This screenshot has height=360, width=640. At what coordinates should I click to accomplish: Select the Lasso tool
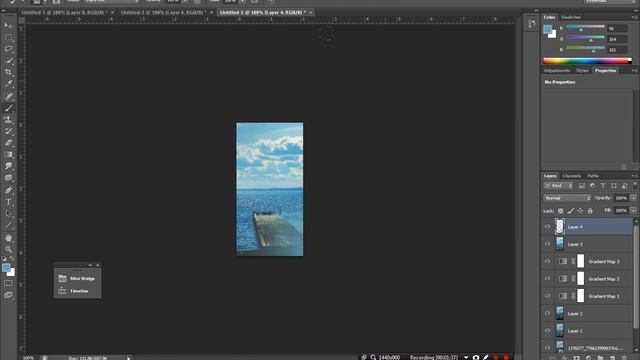pyautogui.click(x=8, y=49)
